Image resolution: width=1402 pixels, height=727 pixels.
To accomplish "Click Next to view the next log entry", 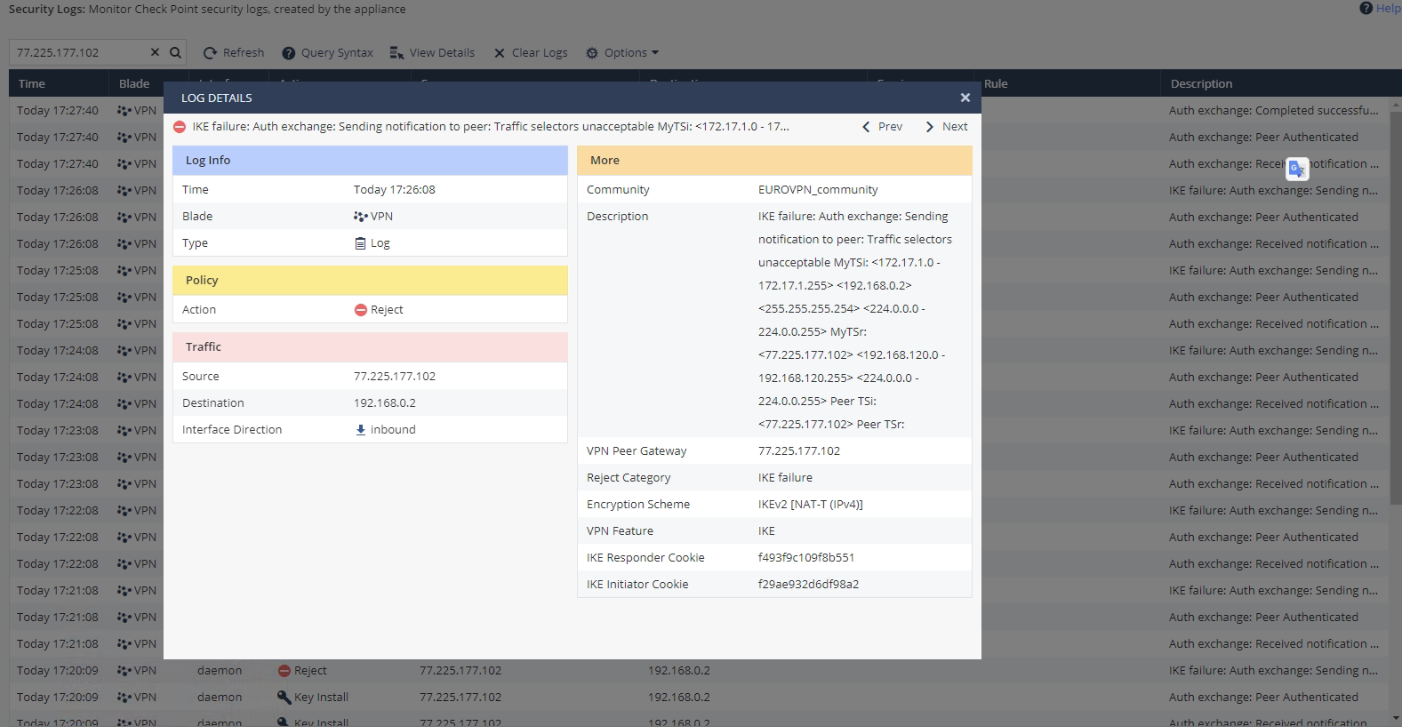I will [x=946, y=126].
